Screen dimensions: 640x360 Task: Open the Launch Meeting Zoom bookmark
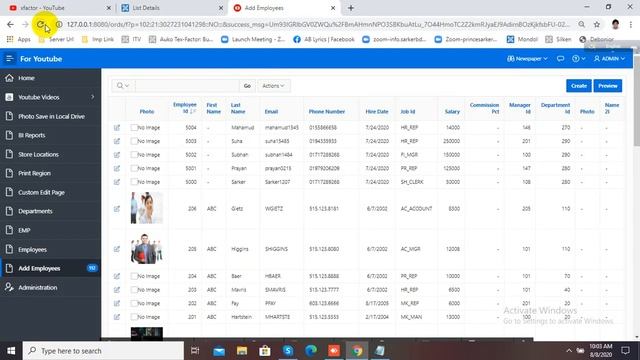pos(253,39)
